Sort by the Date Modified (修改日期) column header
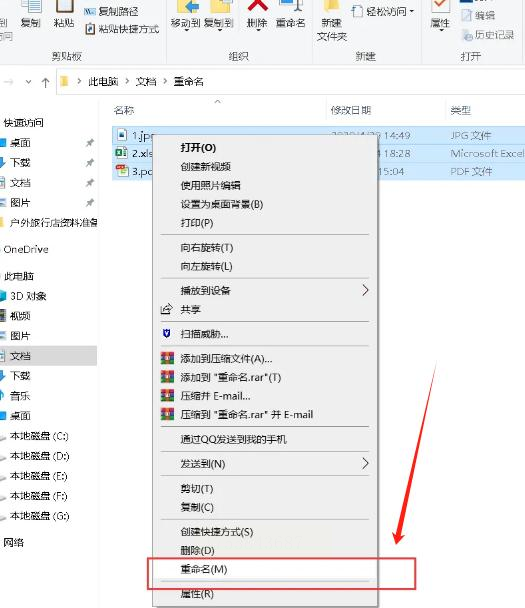This screenshot has width=525, height=608. 351,111
